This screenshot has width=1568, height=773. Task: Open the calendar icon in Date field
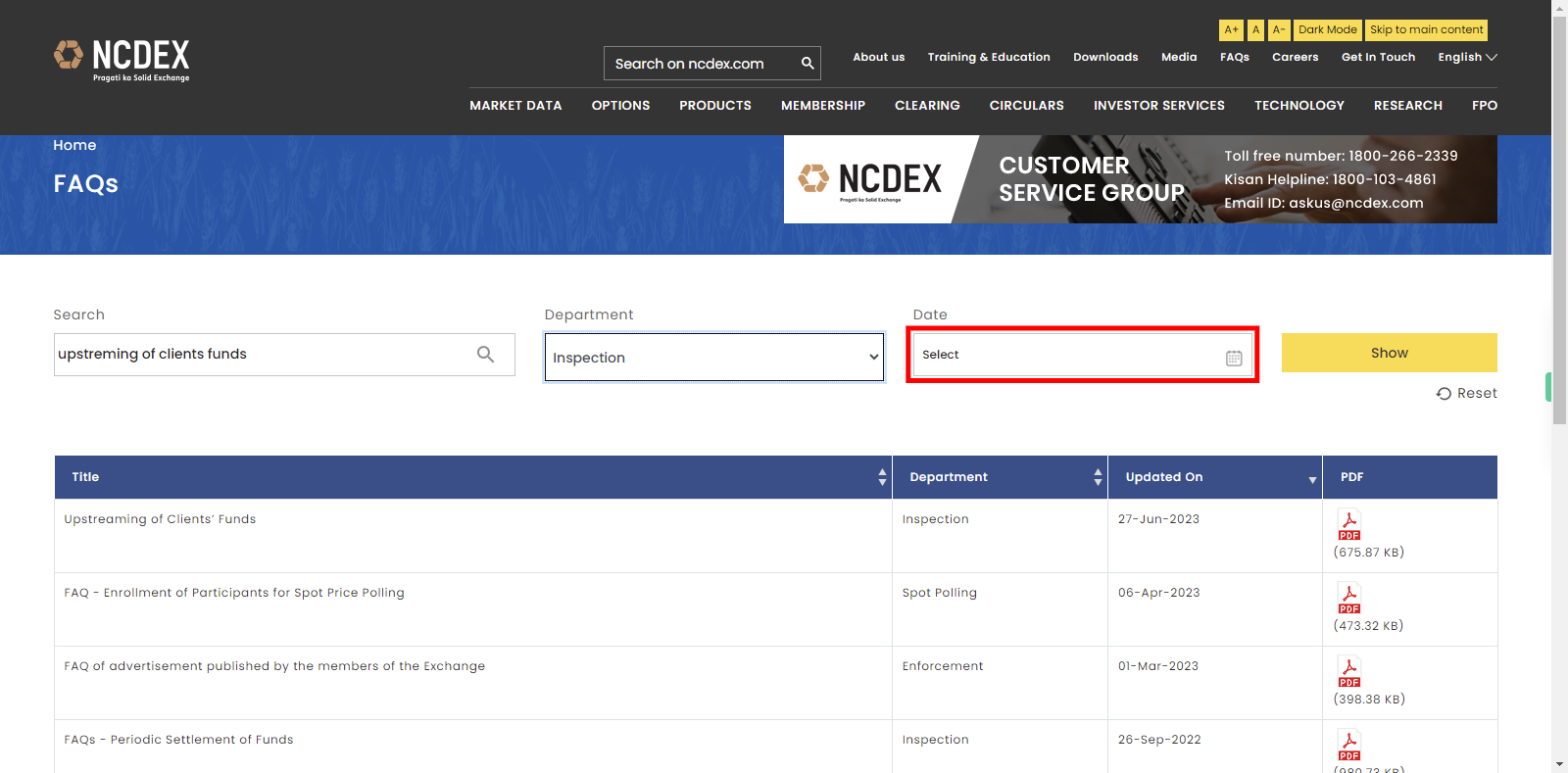[1234, 358]
